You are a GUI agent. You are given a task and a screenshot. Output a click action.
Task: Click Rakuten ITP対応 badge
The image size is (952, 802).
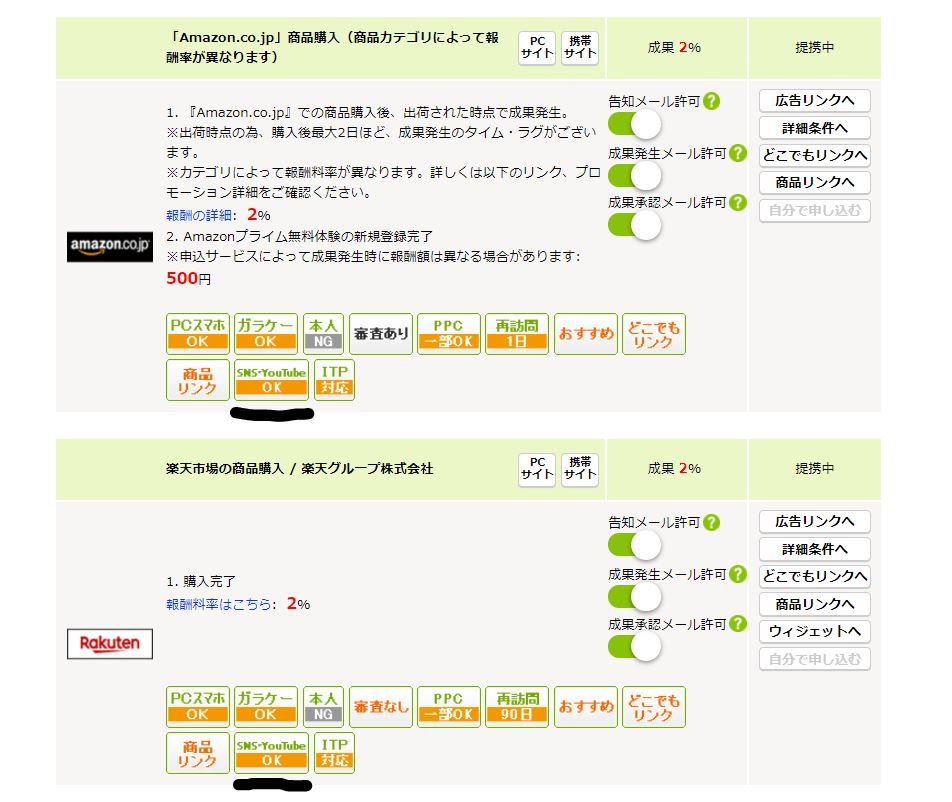[335, 753]
